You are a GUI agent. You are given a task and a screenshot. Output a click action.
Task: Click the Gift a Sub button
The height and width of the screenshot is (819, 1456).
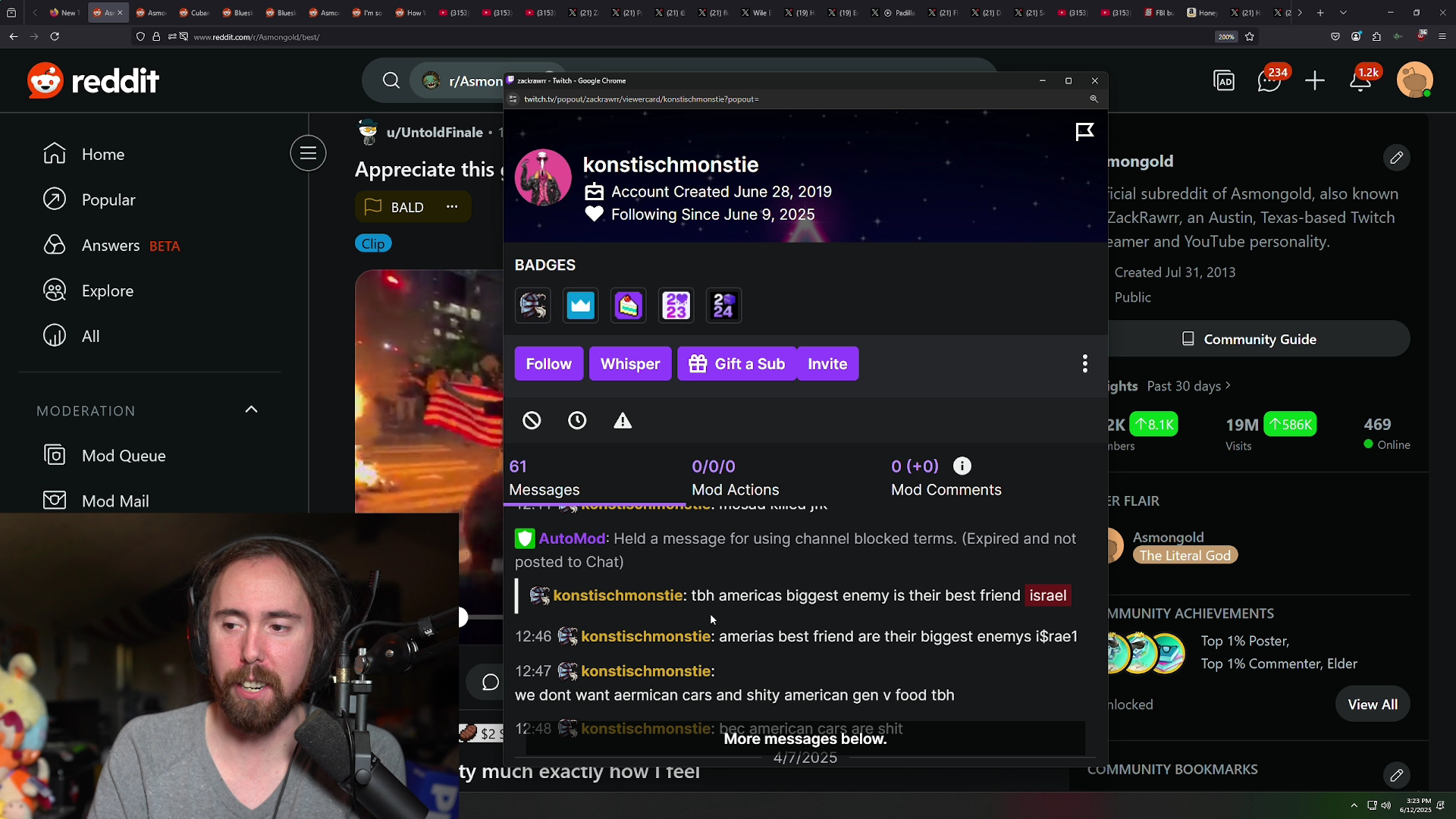[736, 364]
